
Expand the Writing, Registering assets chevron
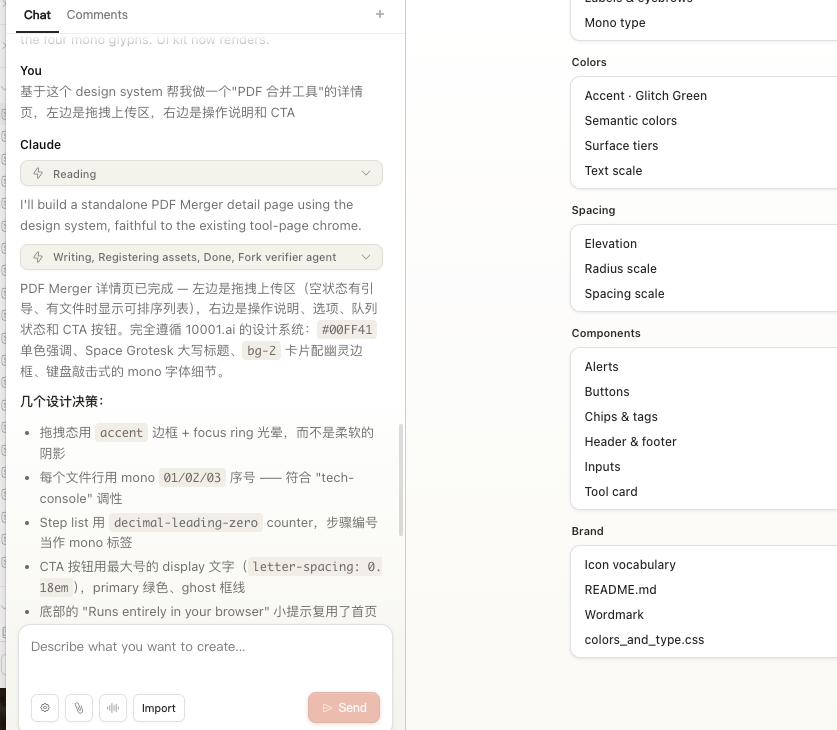point(366,257)
